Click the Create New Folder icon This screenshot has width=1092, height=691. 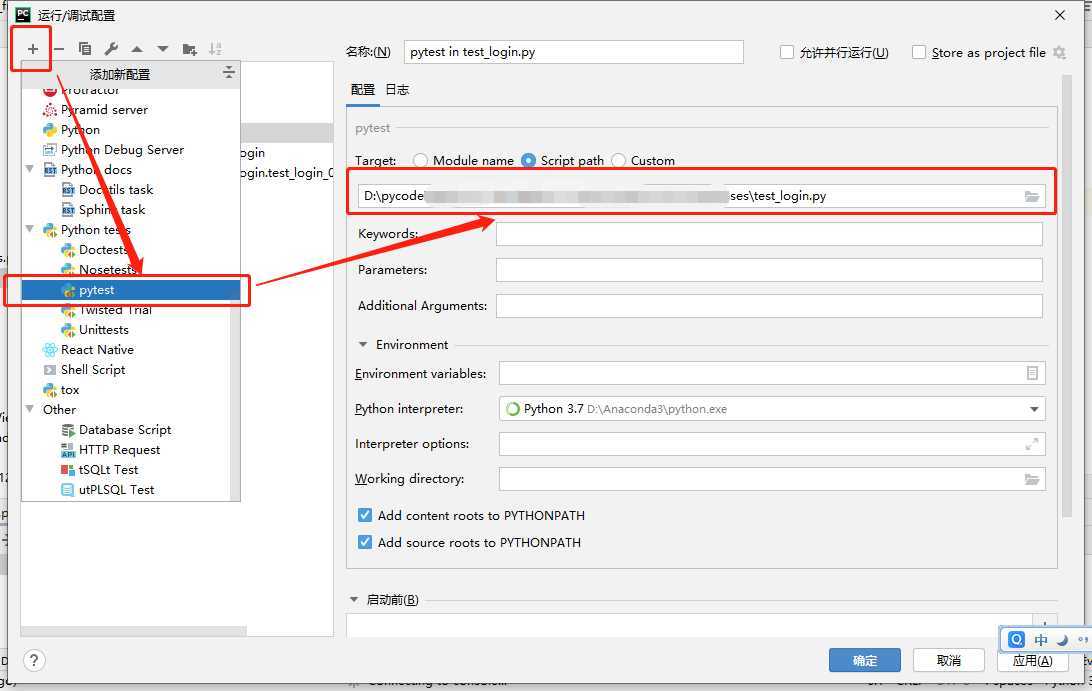[189, 49]
